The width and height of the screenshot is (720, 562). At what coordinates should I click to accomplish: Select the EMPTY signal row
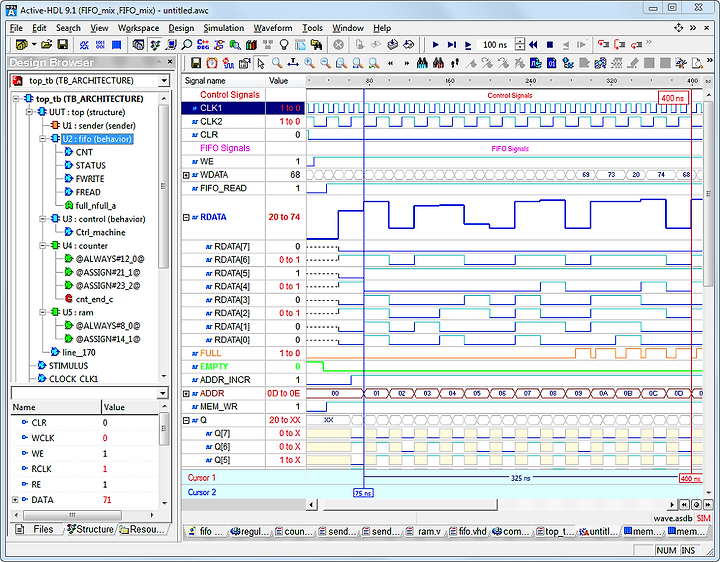tap(244, 366)
